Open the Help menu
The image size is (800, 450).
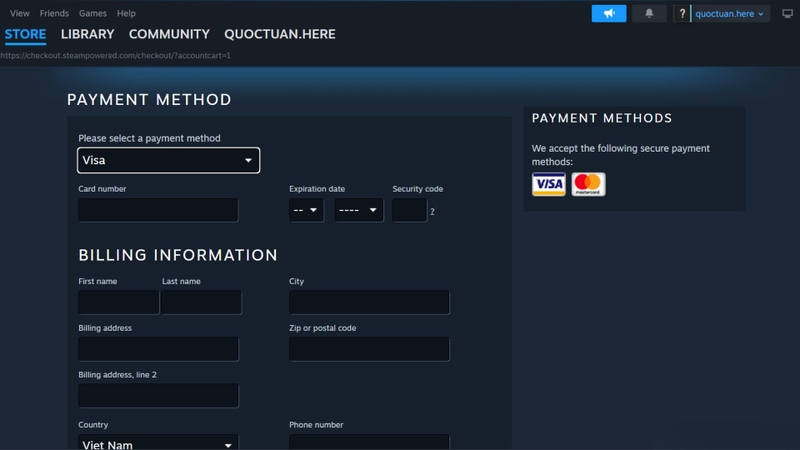click(126, 13)
